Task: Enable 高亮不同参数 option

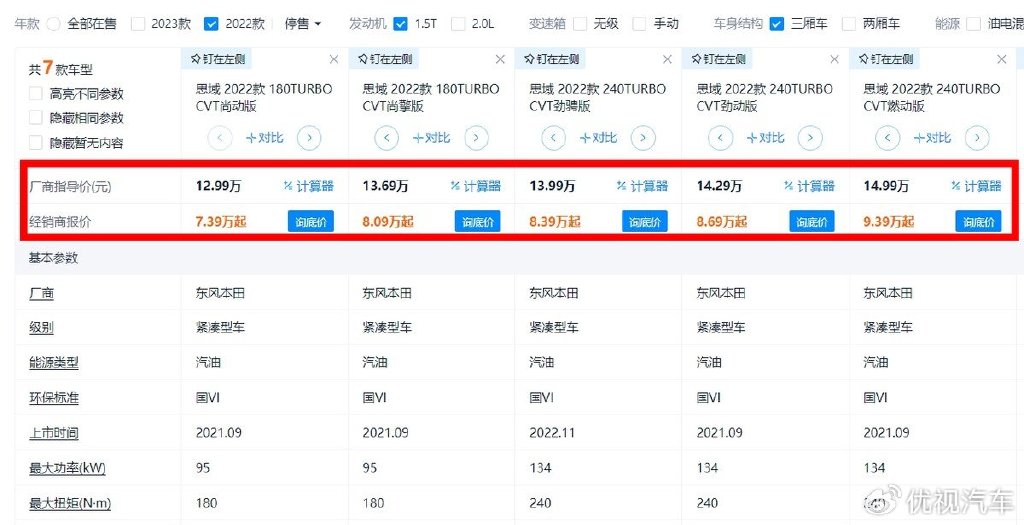Action: coord(36,94)
